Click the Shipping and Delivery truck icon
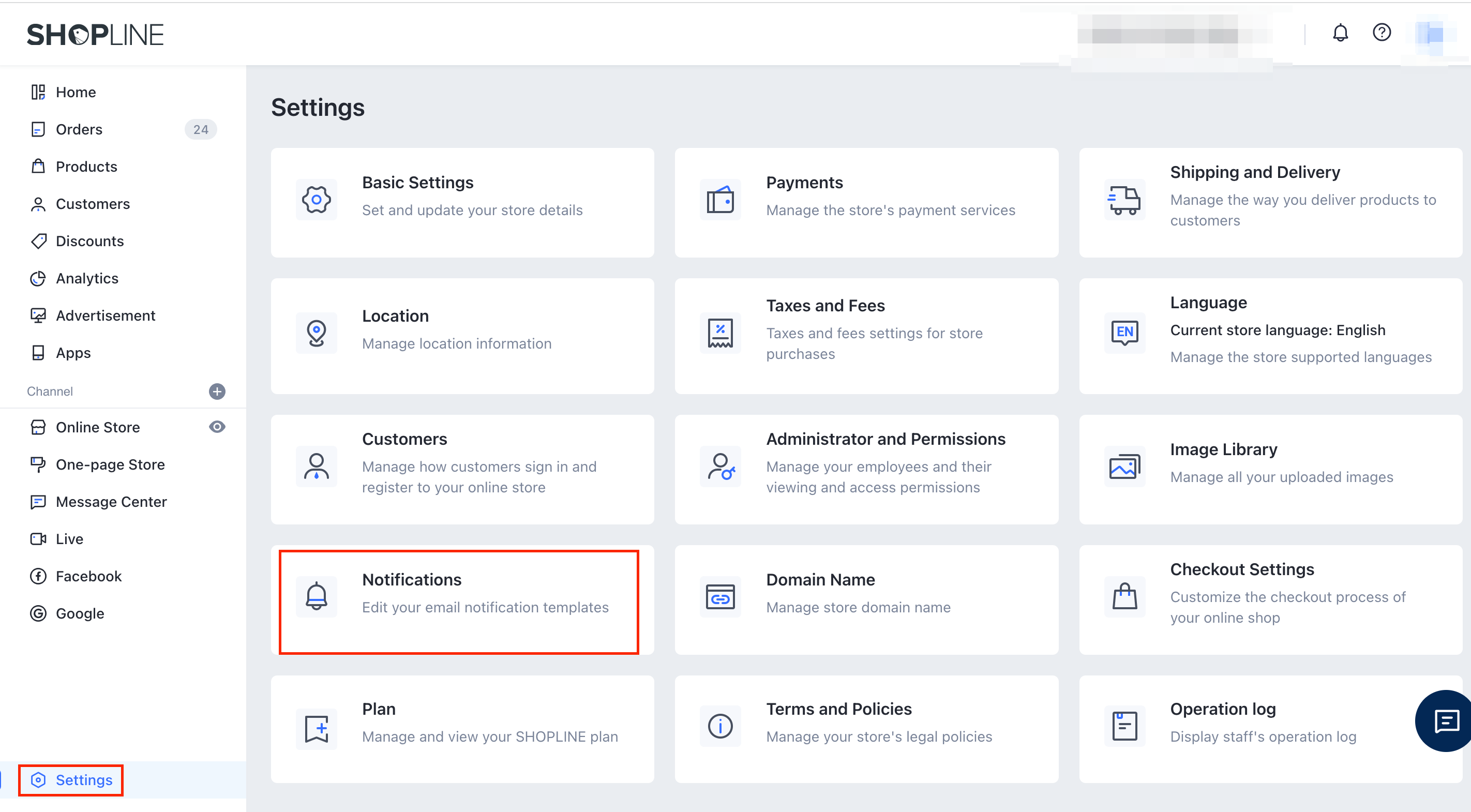1471x812 pixels. 1124,200
